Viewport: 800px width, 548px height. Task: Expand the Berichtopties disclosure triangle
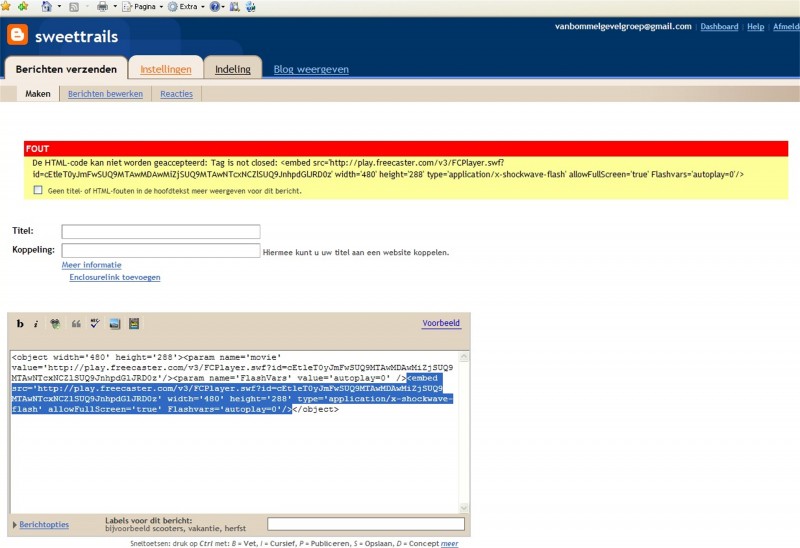tap(15, 525)
